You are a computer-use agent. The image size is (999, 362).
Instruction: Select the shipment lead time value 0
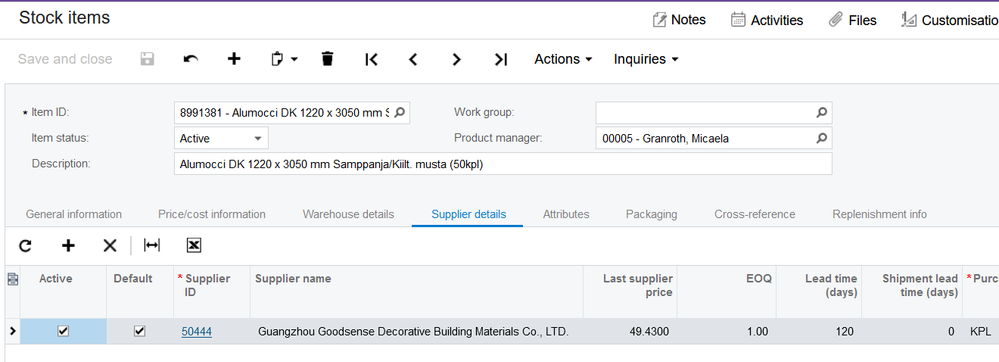click(912, 332)
